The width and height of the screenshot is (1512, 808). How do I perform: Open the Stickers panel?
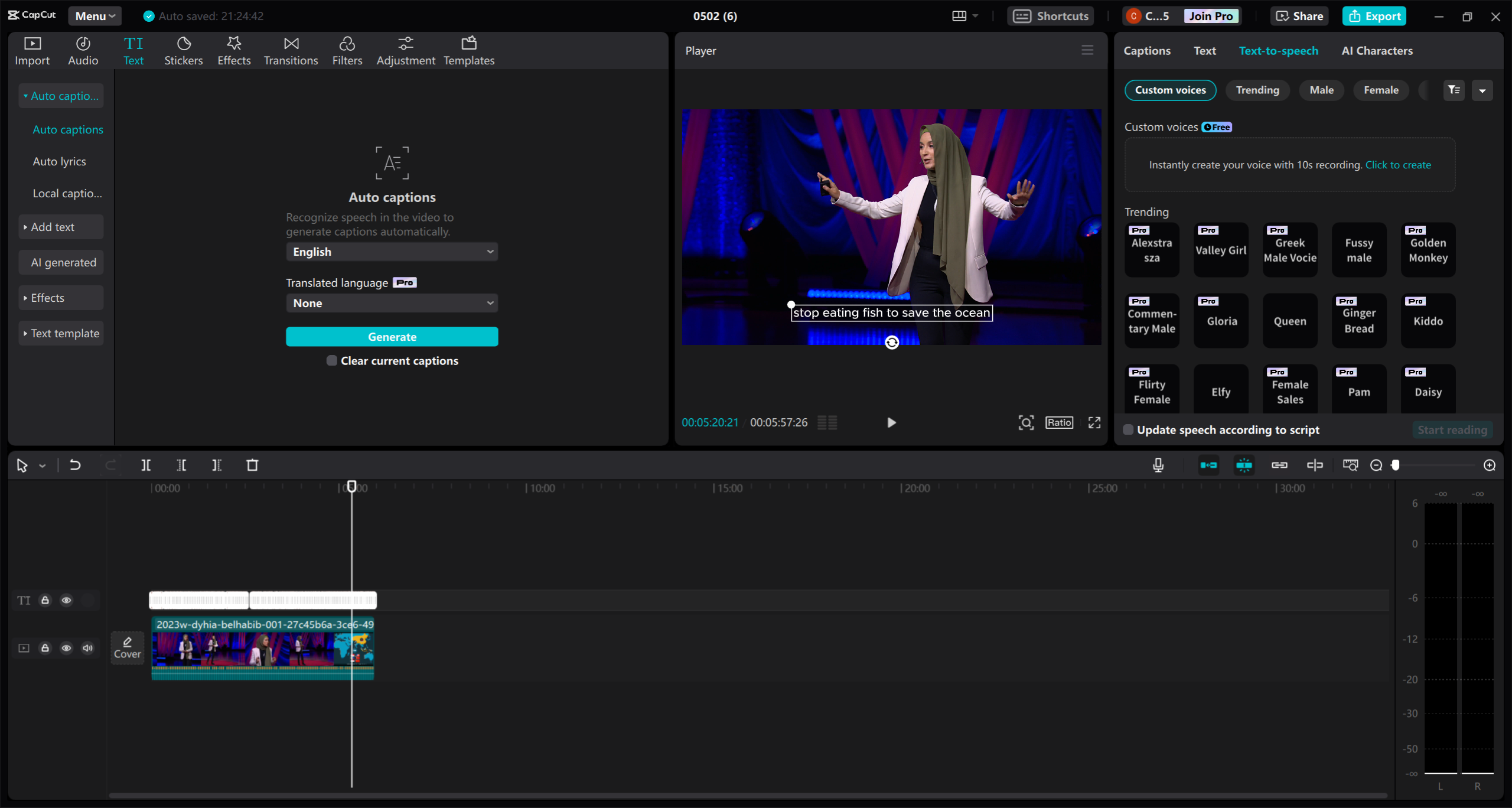click(x=183, y=51)
